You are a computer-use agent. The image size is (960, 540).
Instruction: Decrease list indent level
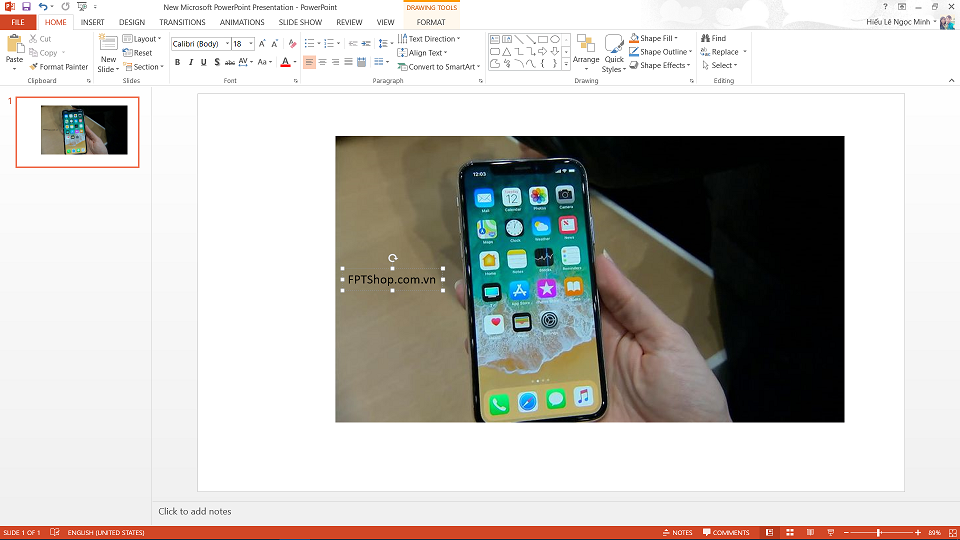pyautogui.click(x=353, y=43)
